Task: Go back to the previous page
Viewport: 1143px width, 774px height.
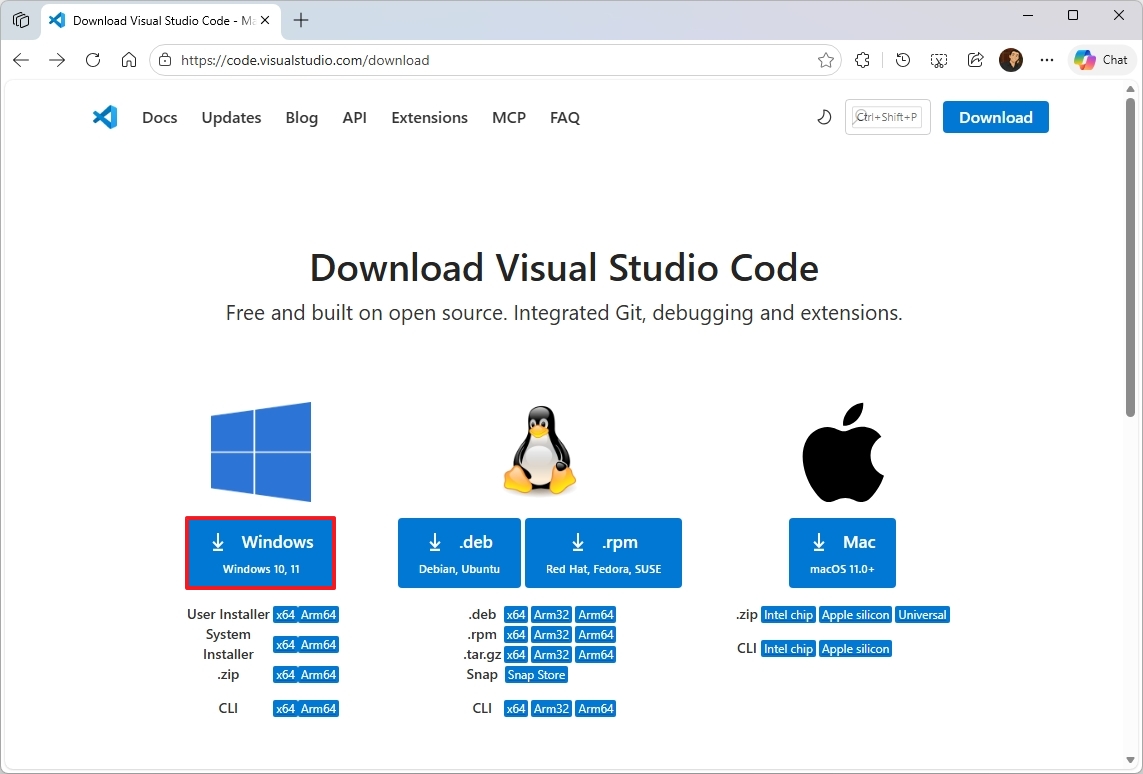Action: pos(21,60)
